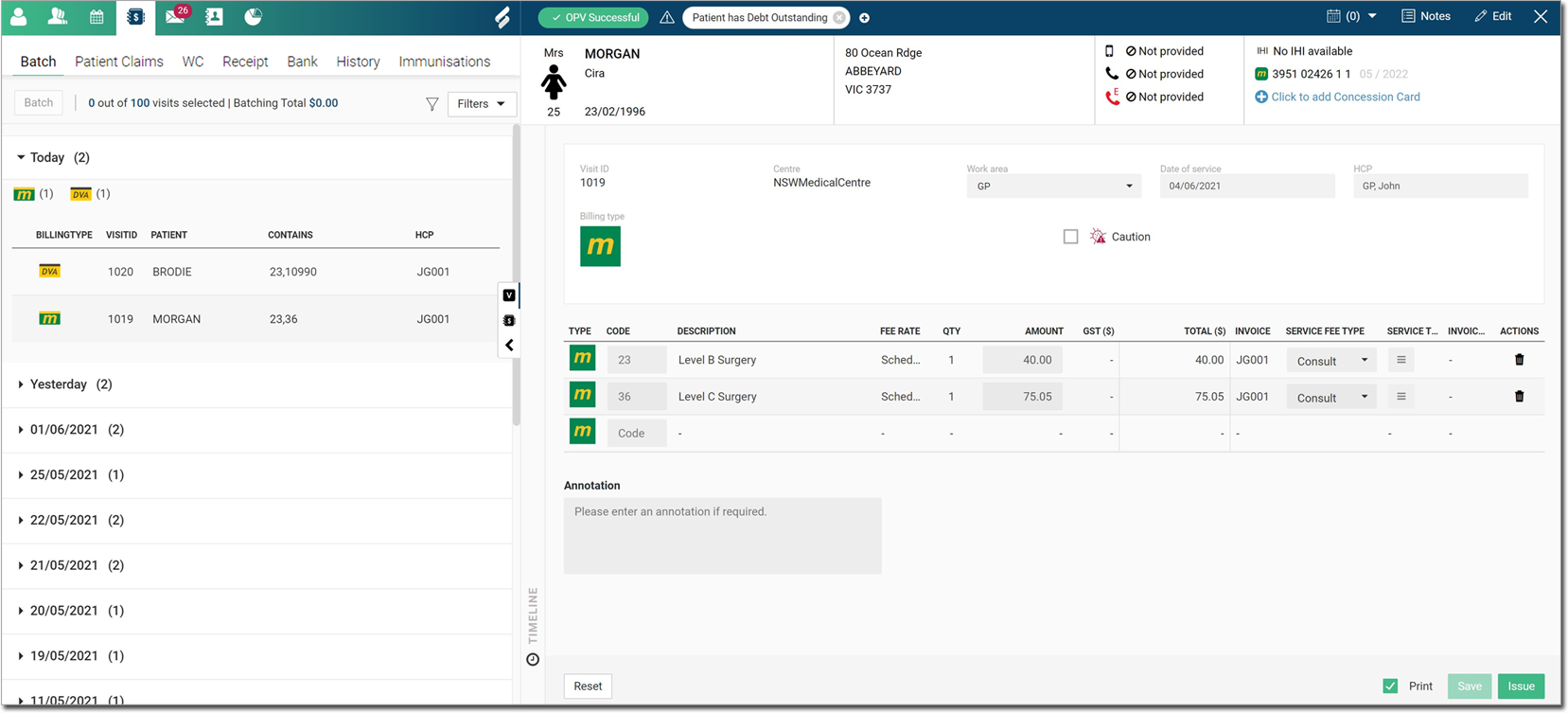Open the contact card icon in top bar
The height and width of the screenshot is (713, 1568).
coord(214,17)
